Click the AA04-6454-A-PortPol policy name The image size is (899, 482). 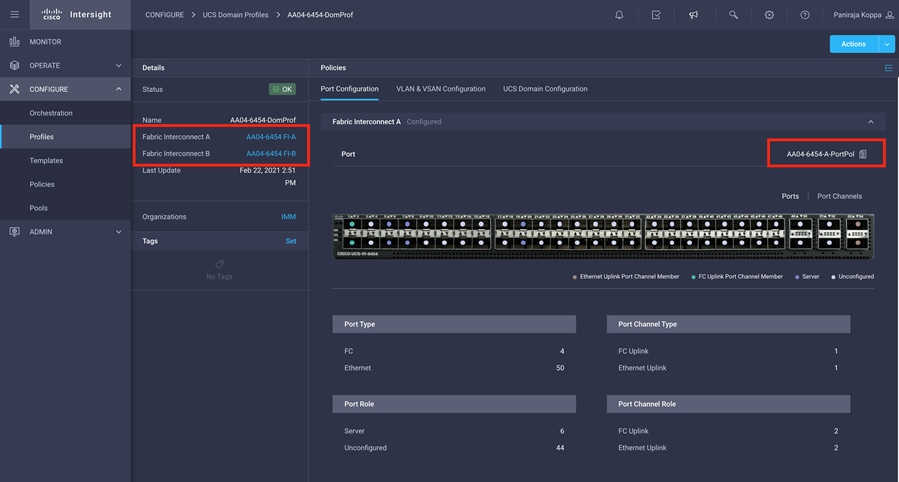(820, 154)
